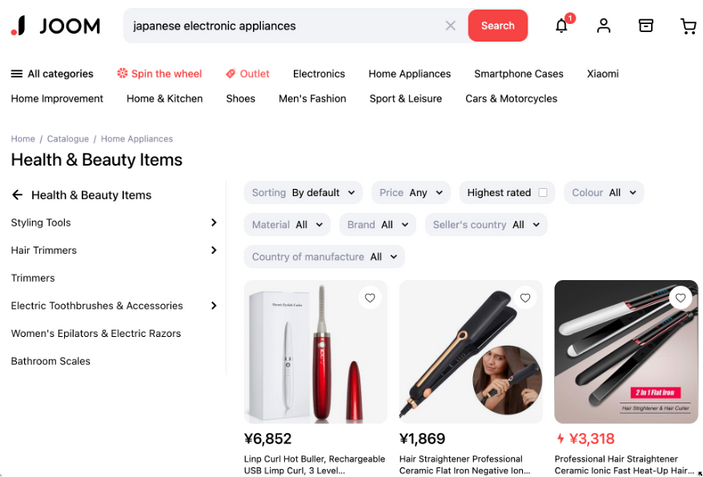
Task: Click the red Search button
Action: point(498,26)
